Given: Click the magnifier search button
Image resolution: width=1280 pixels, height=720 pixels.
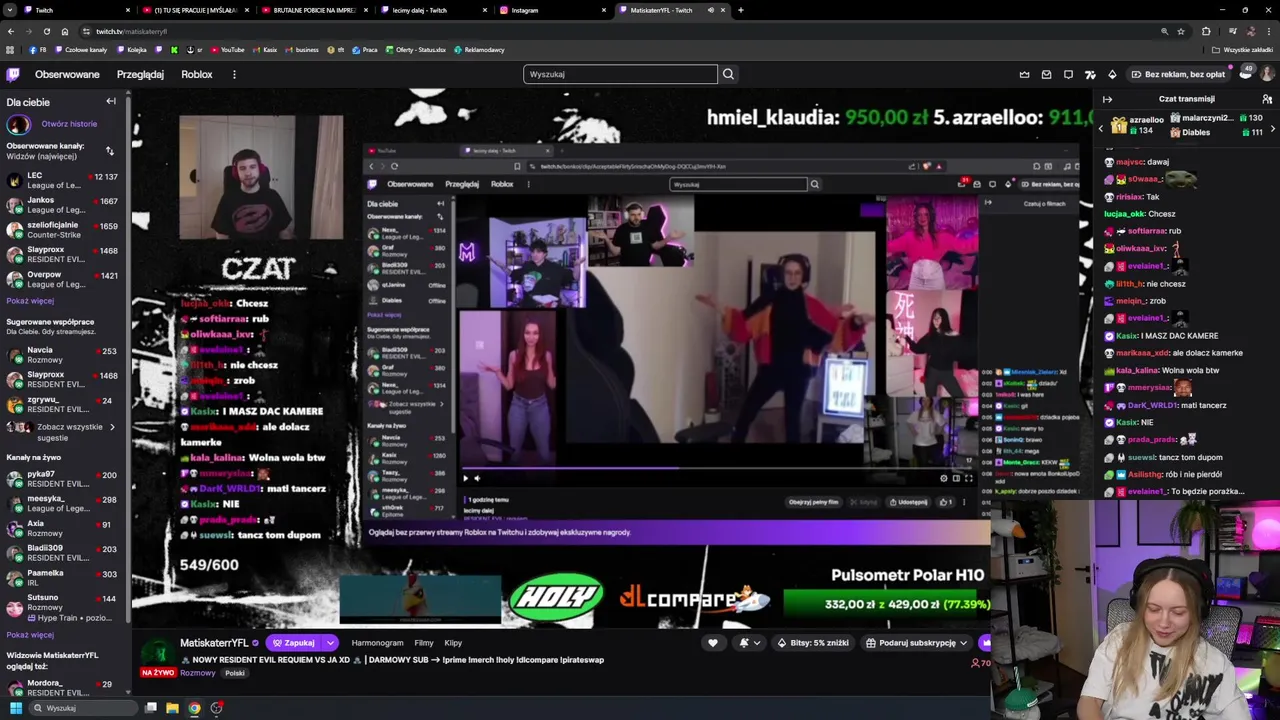Looking at the screenshot, I should pyautogui.click(x=728, y=74).
